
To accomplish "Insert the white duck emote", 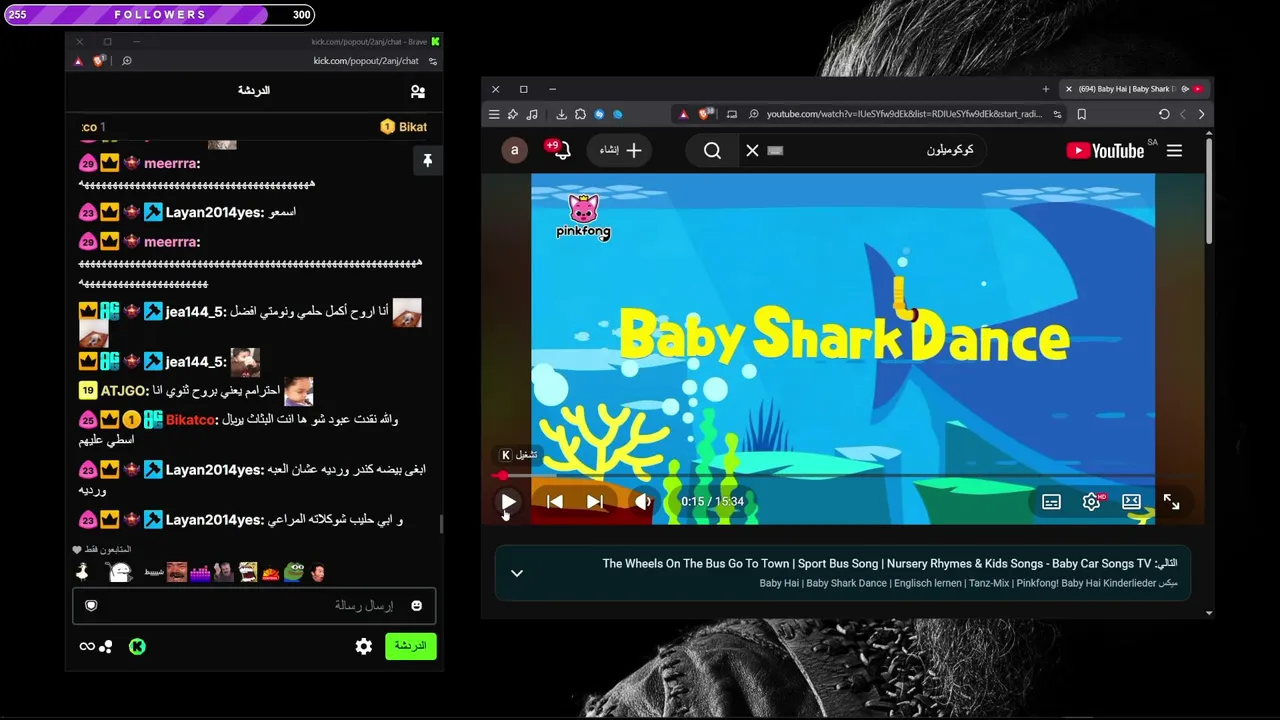I will [x=83, y=572].
